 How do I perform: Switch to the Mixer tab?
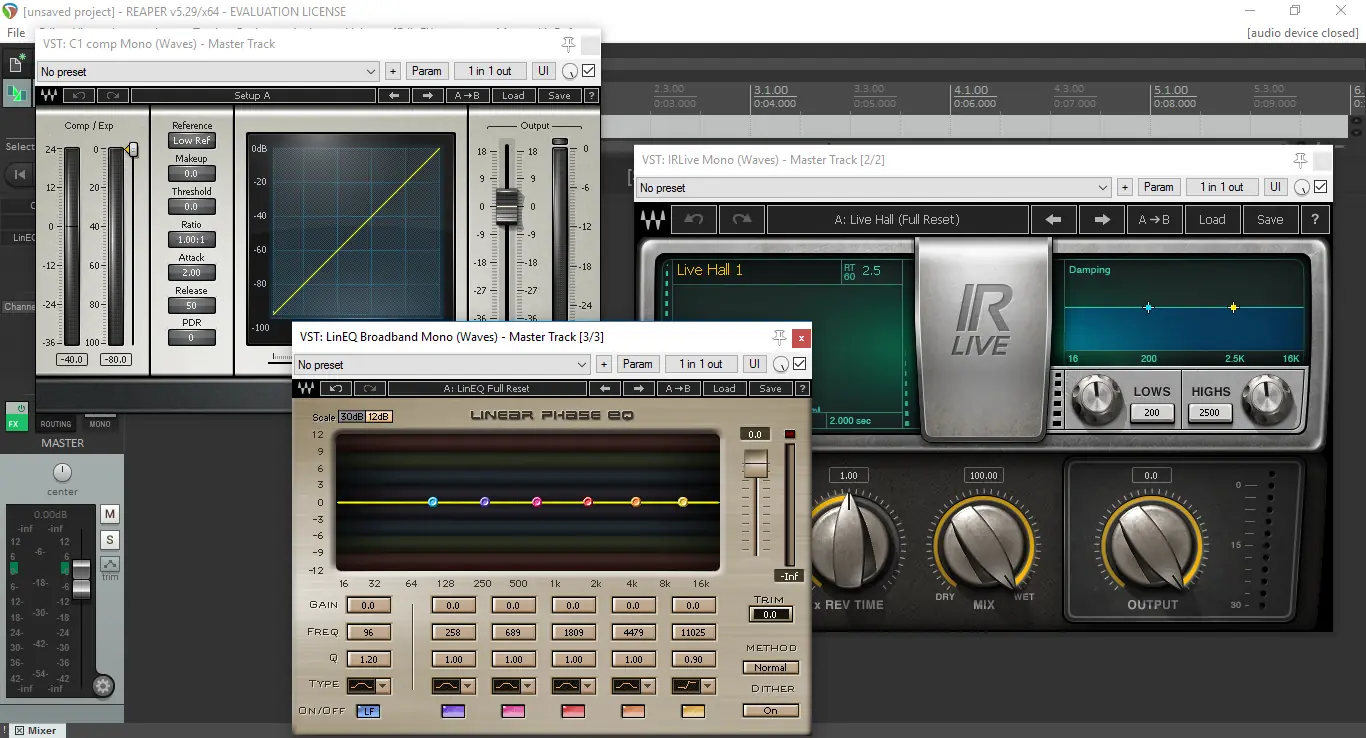coord(35,730)
